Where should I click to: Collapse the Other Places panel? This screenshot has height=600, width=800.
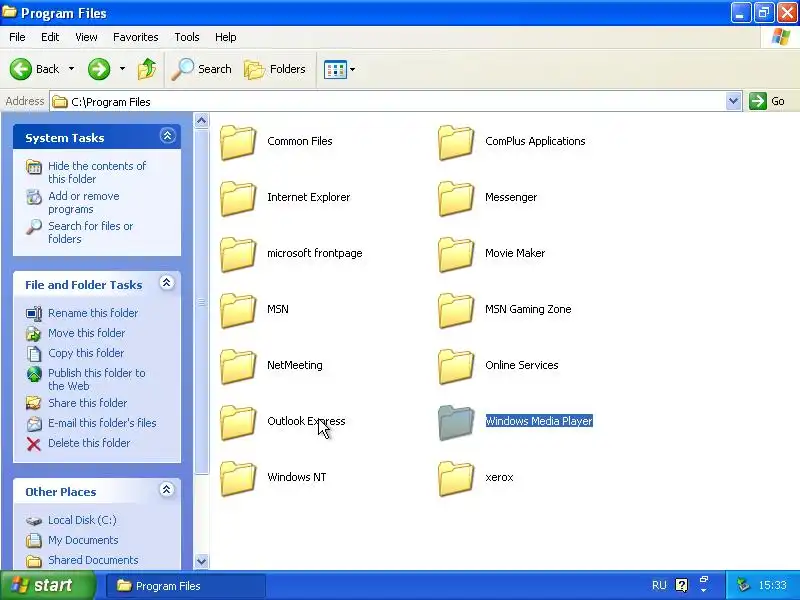[166, 490]
